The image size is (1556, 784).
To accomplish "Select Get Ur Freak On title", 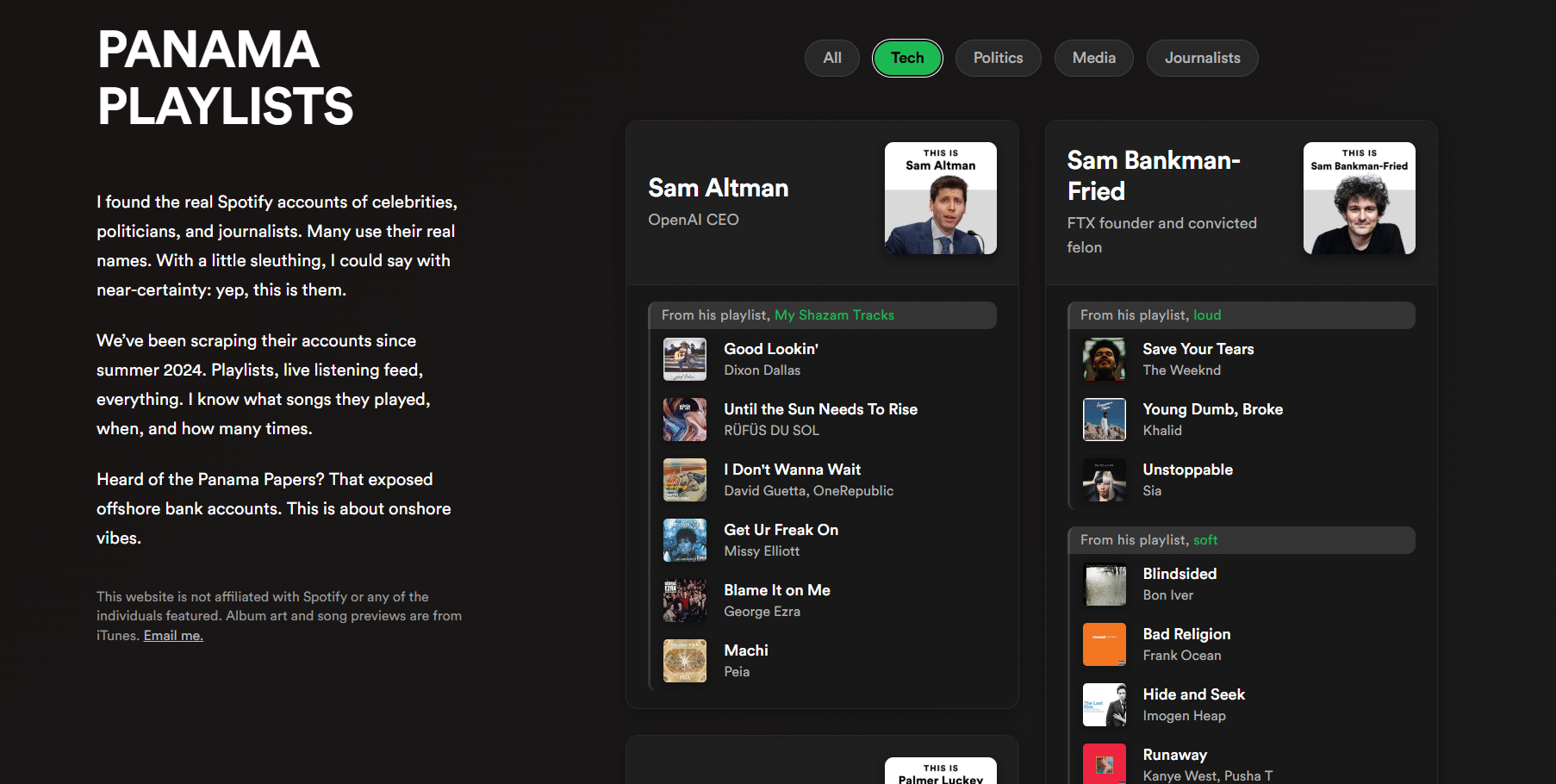I will pos(781,530).
